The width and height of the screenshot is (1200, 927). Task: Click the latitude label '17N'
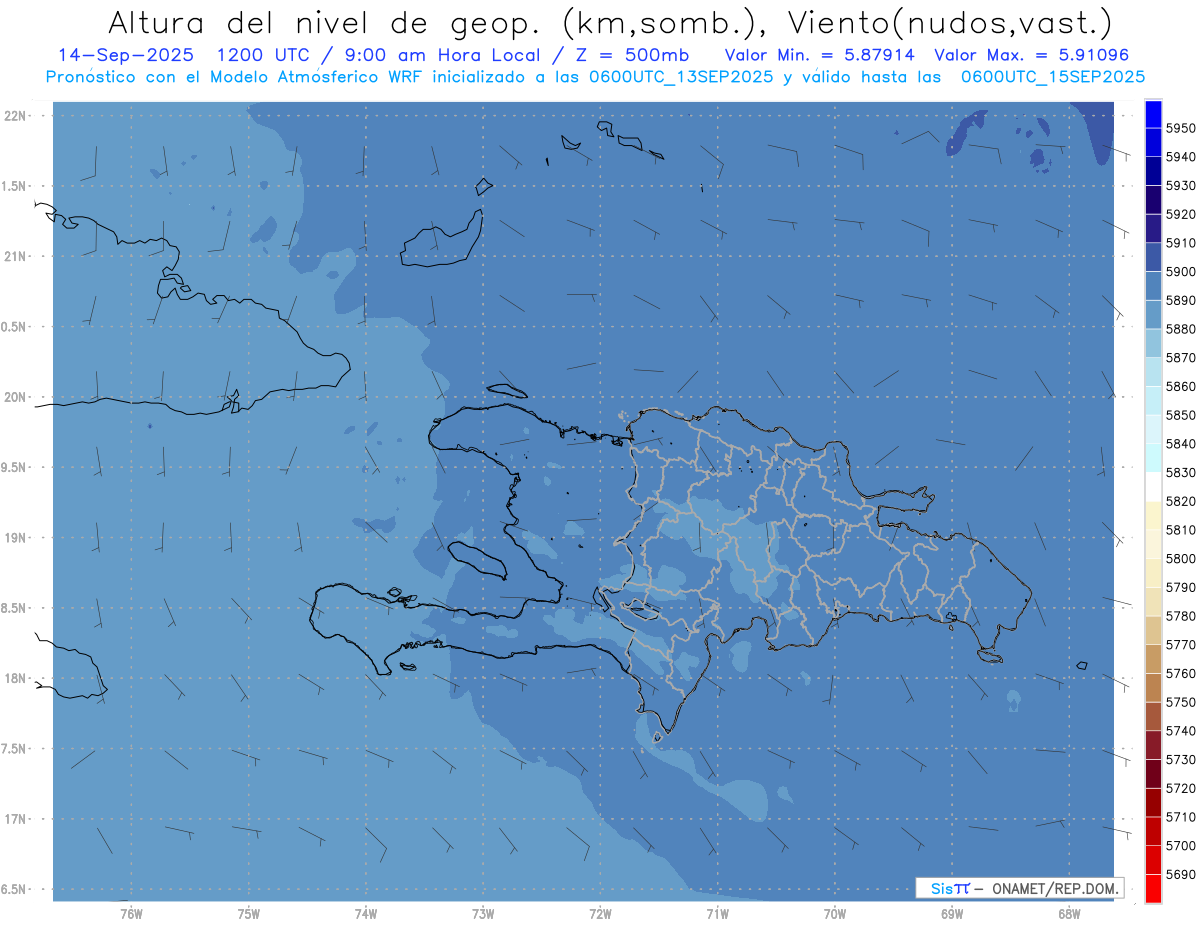coord(15,819)
